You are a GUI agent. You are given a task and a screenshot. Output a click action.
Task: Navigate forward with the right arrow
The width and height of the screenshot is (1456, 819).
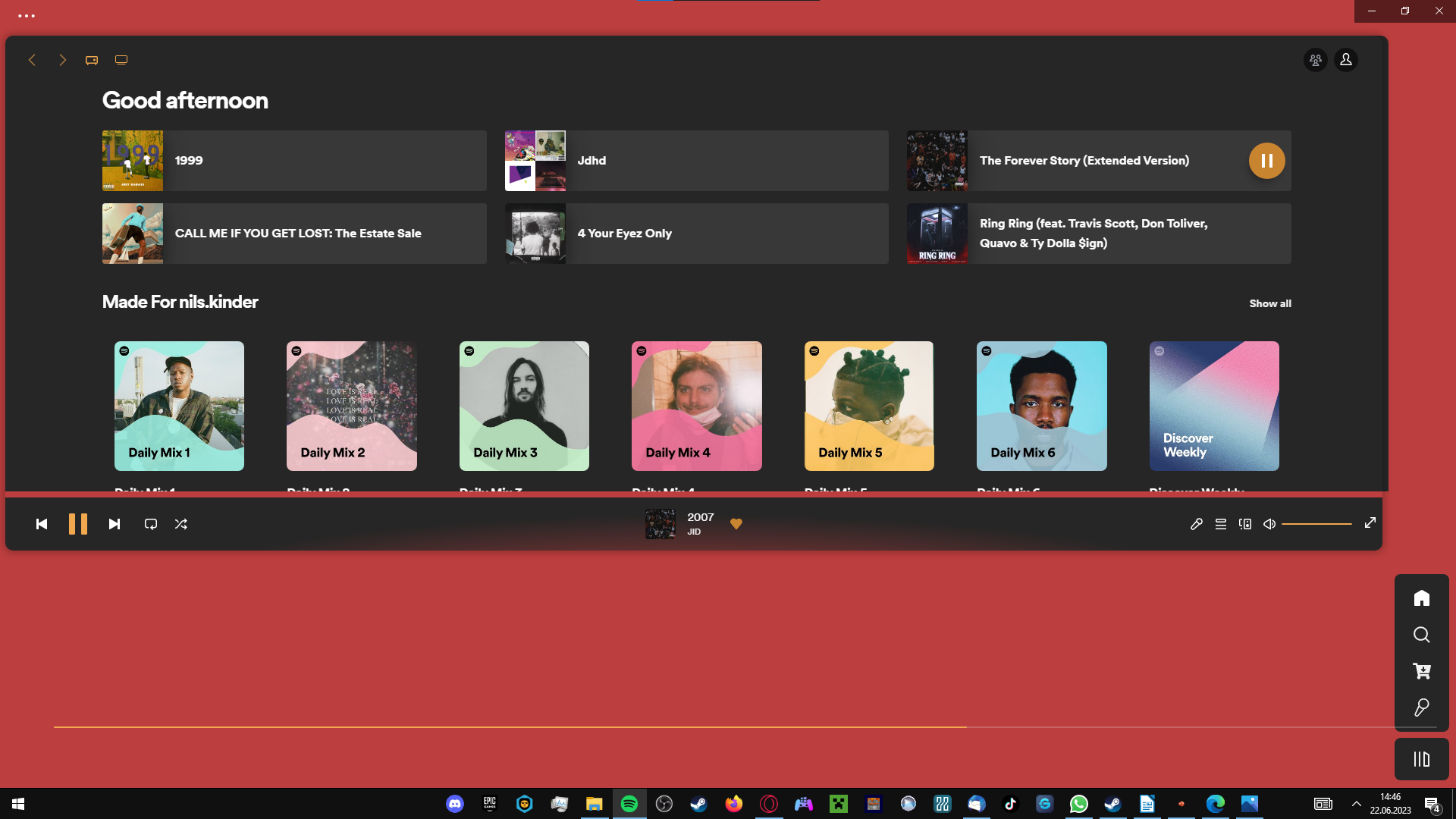[62, 60]
